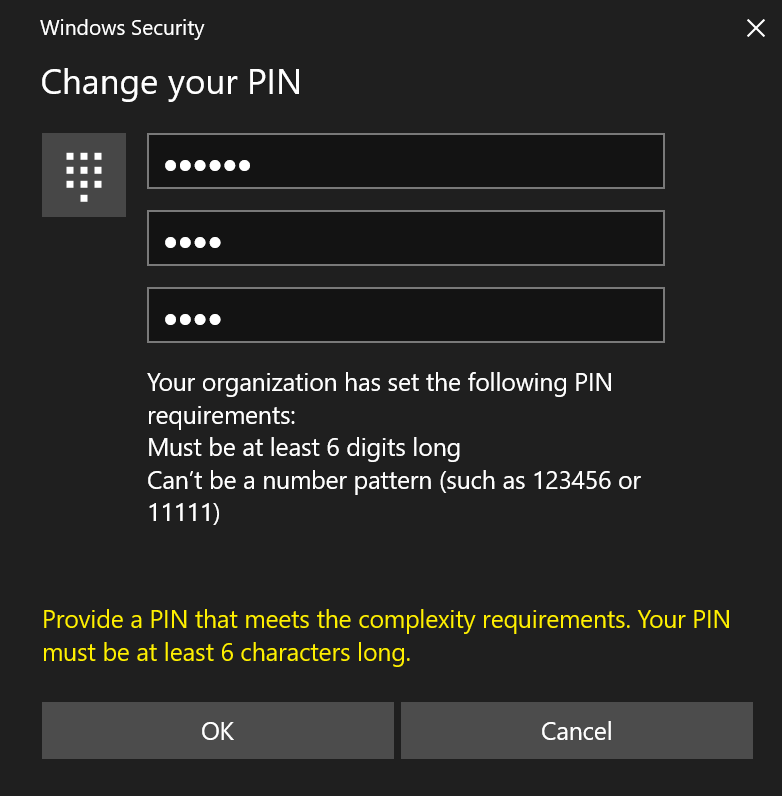Click the Windows Security title text
The image size is (782, 796).
[122, 28]
